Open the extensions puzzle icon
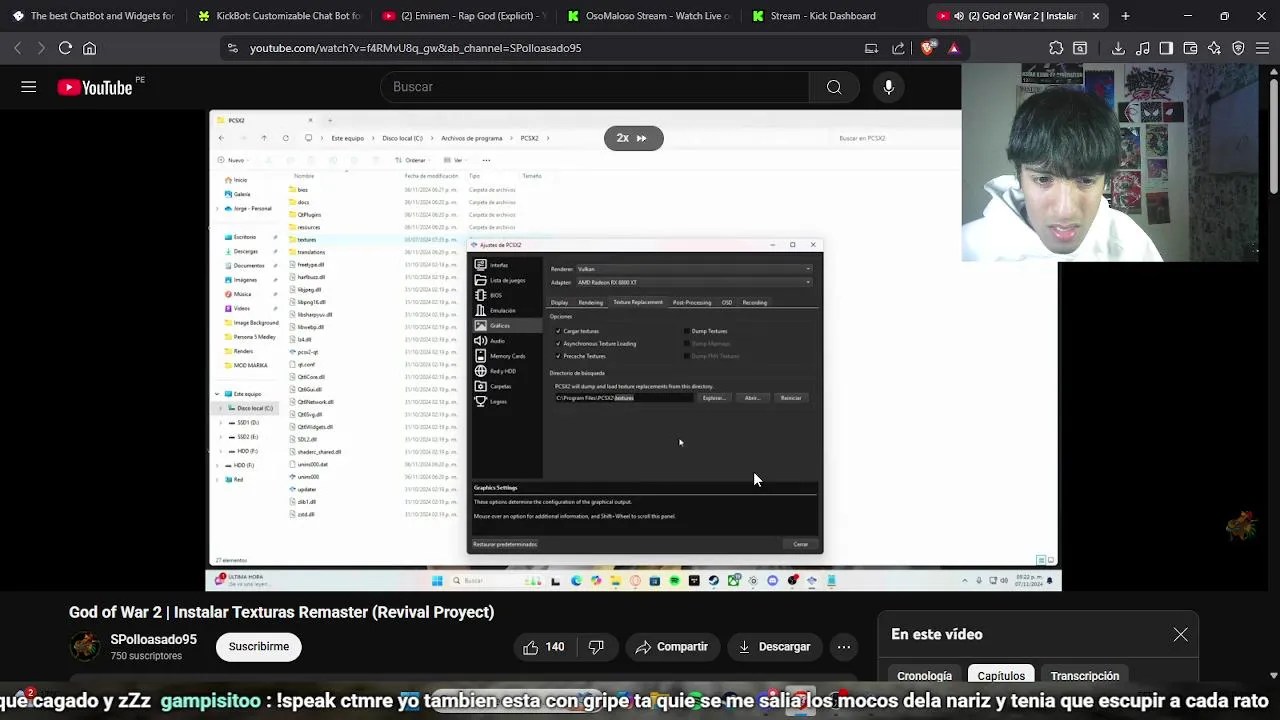This screenshot has width=1280, height=720. point(1056,48)
